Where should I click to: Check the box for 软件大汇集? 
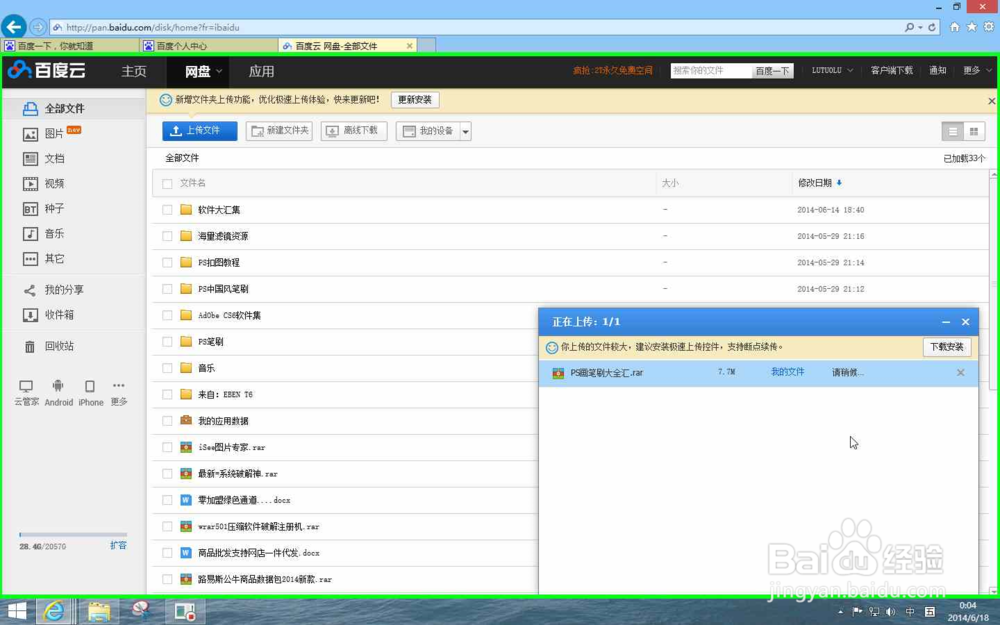point(167,210)
